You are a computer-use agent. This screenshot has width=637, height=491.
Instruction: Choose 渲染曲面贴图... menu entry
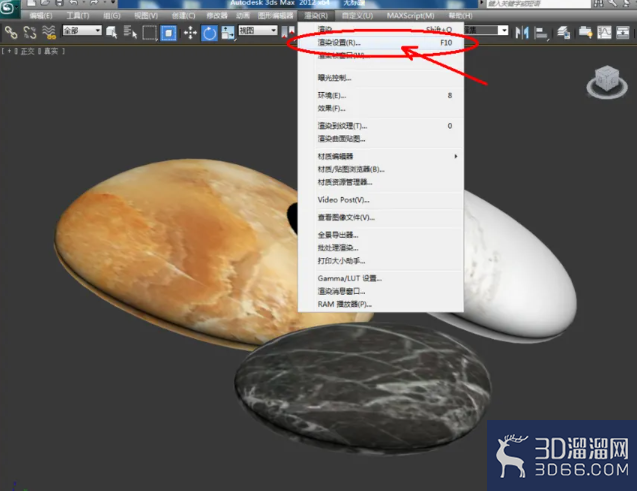tap(381, 139)
